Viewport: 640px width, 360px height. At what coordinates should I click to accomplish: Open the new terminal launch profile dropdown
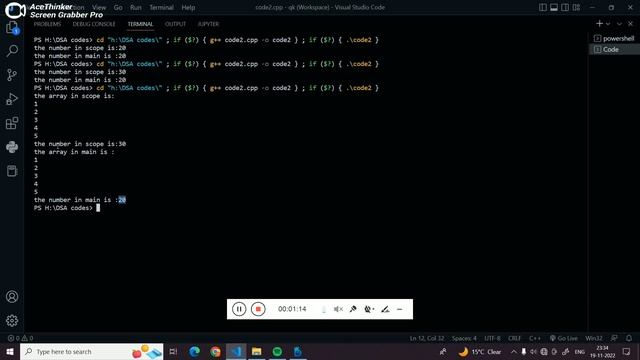pyautogui.click(x=608, y=24)
